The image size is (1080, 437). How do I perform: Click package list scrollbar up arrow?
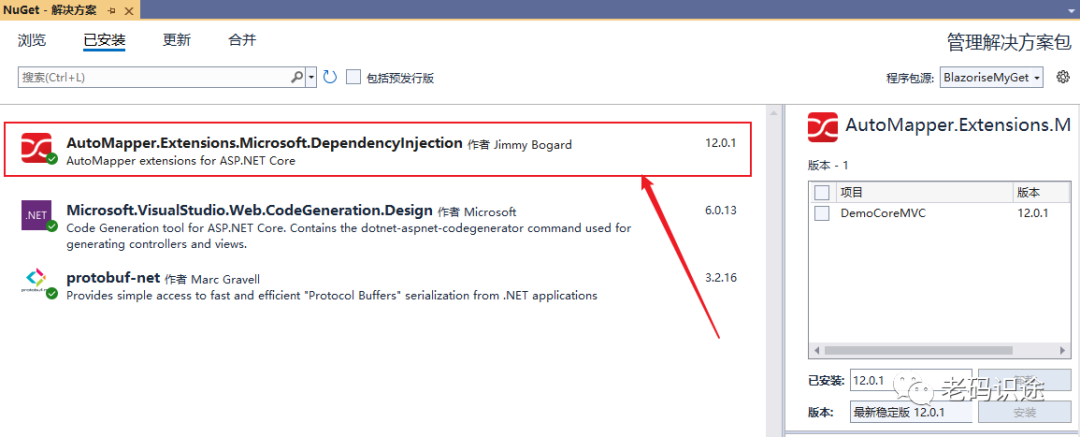(775, 112)
